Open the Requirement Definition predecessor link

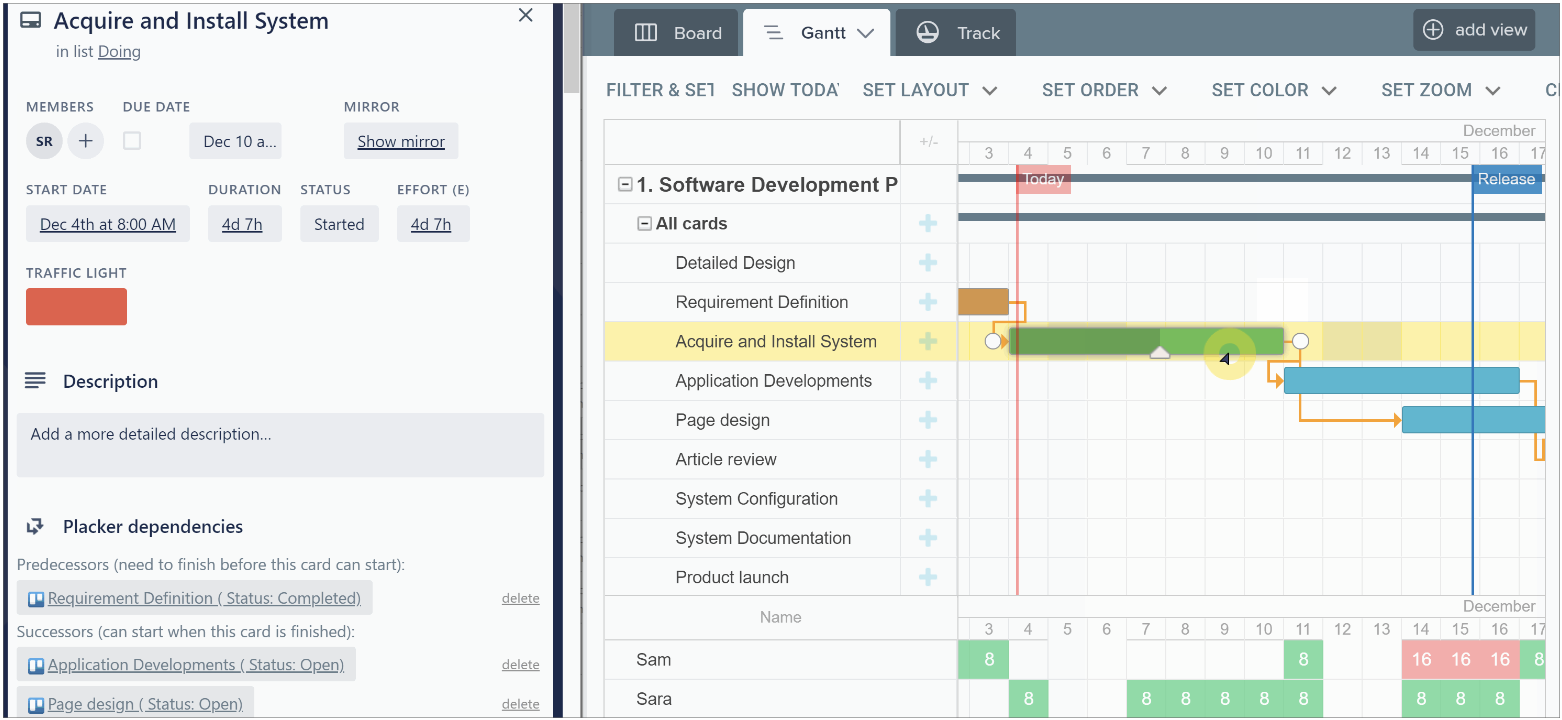point(204,598)
